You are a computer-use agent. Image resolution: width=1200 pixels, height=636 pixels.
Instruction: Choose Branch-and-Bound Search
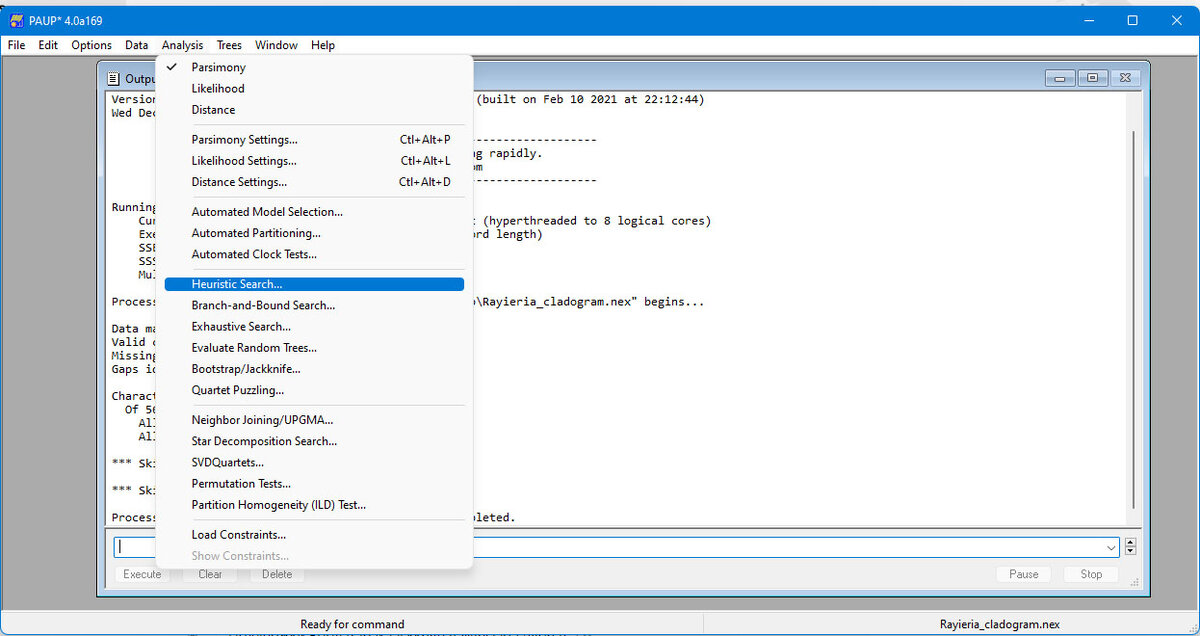314,305
